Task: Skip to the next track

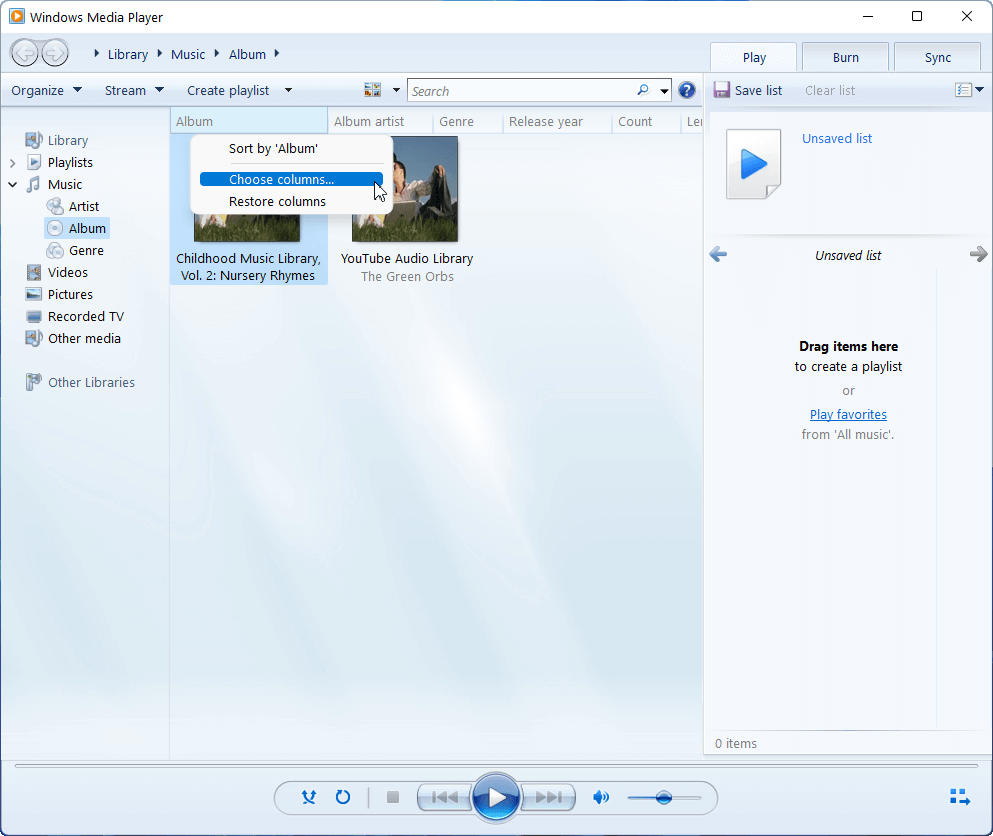Action: [x=548, y=797]
